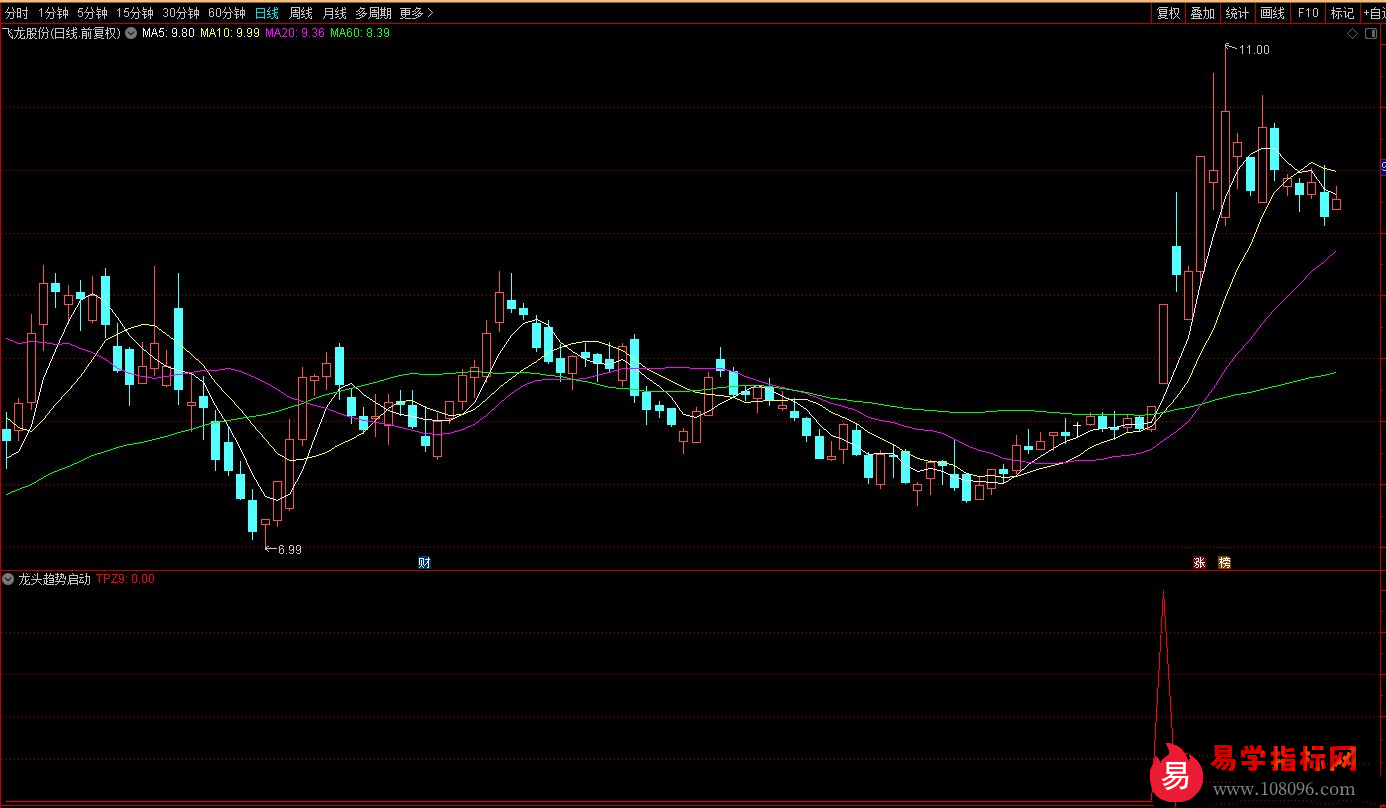
Task: Select the 1分钟 period tab
Action: [x=53, y=13]
